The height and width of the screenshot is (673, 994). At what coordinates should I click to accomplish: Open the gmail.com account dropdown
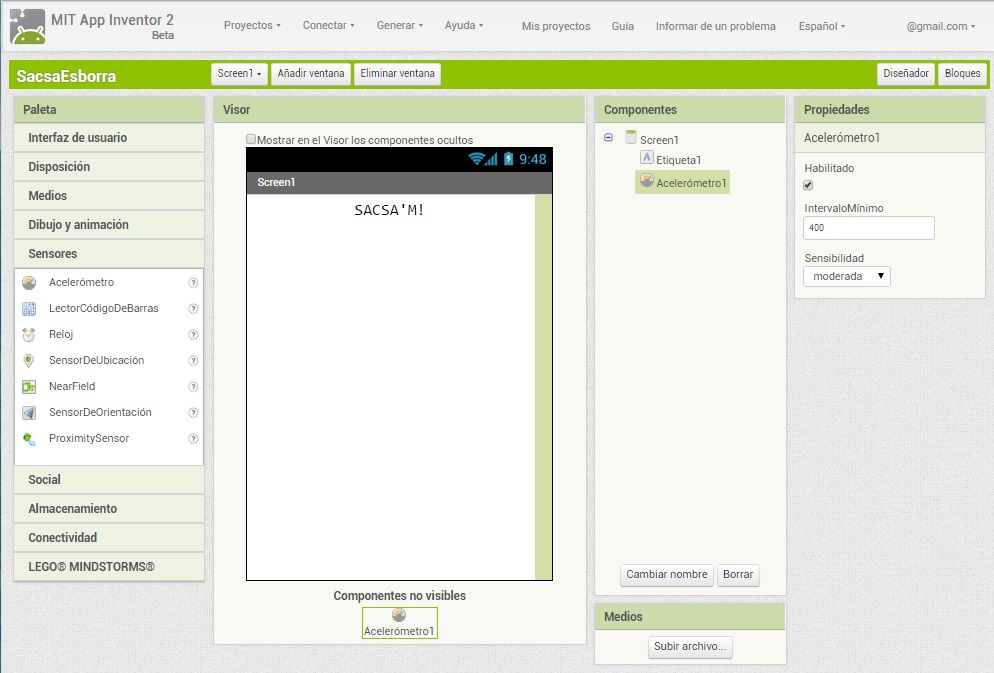(941, 26)
